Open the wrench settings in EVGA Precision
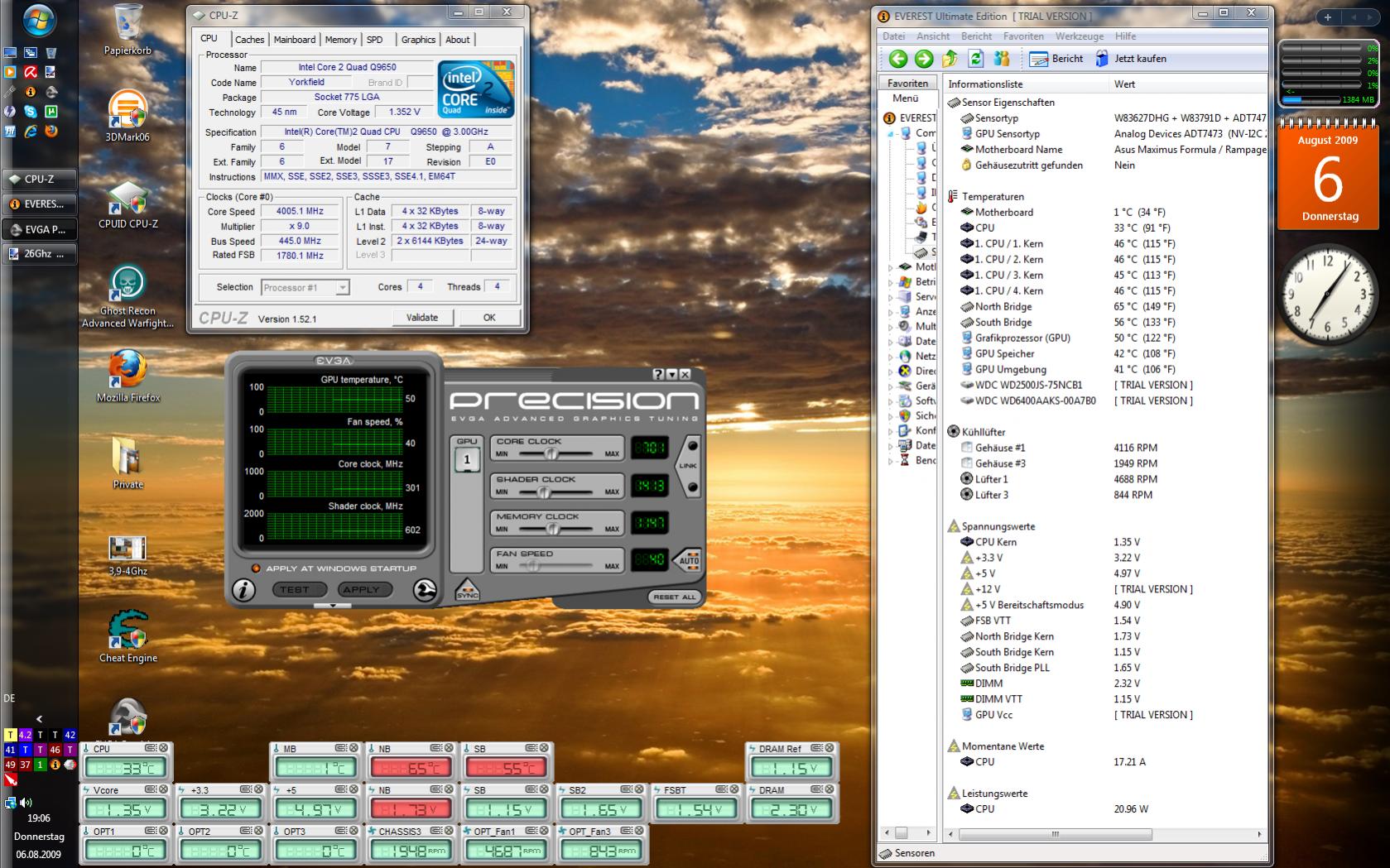The image size is (1390, 868). tap(426, 589)
